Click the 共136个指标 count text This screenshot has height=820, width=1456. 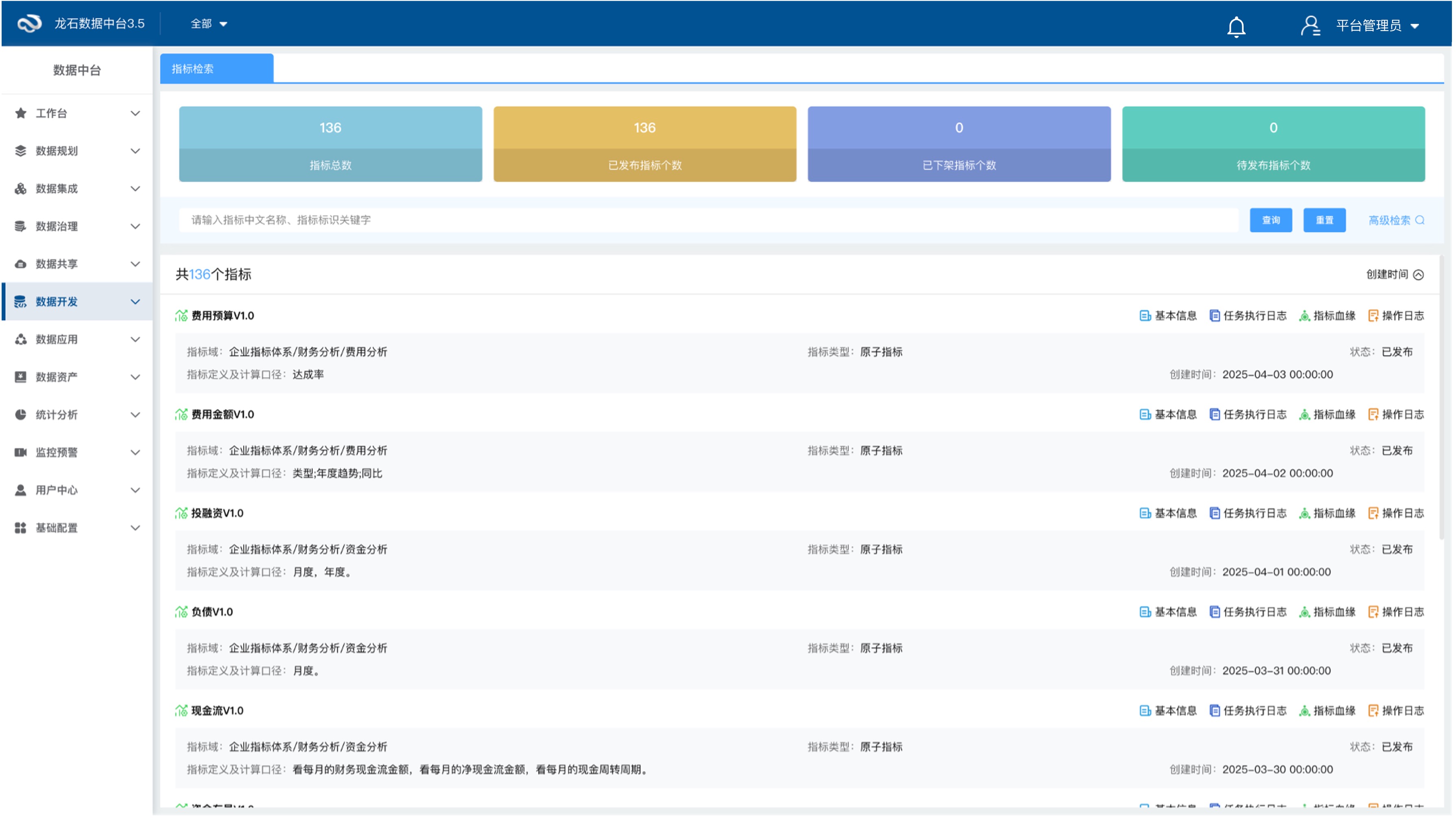coord(214,275)
